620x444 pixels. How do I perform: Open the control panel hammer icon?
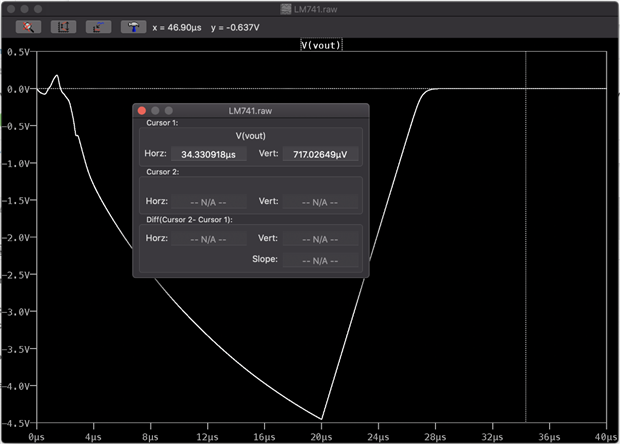133,28
